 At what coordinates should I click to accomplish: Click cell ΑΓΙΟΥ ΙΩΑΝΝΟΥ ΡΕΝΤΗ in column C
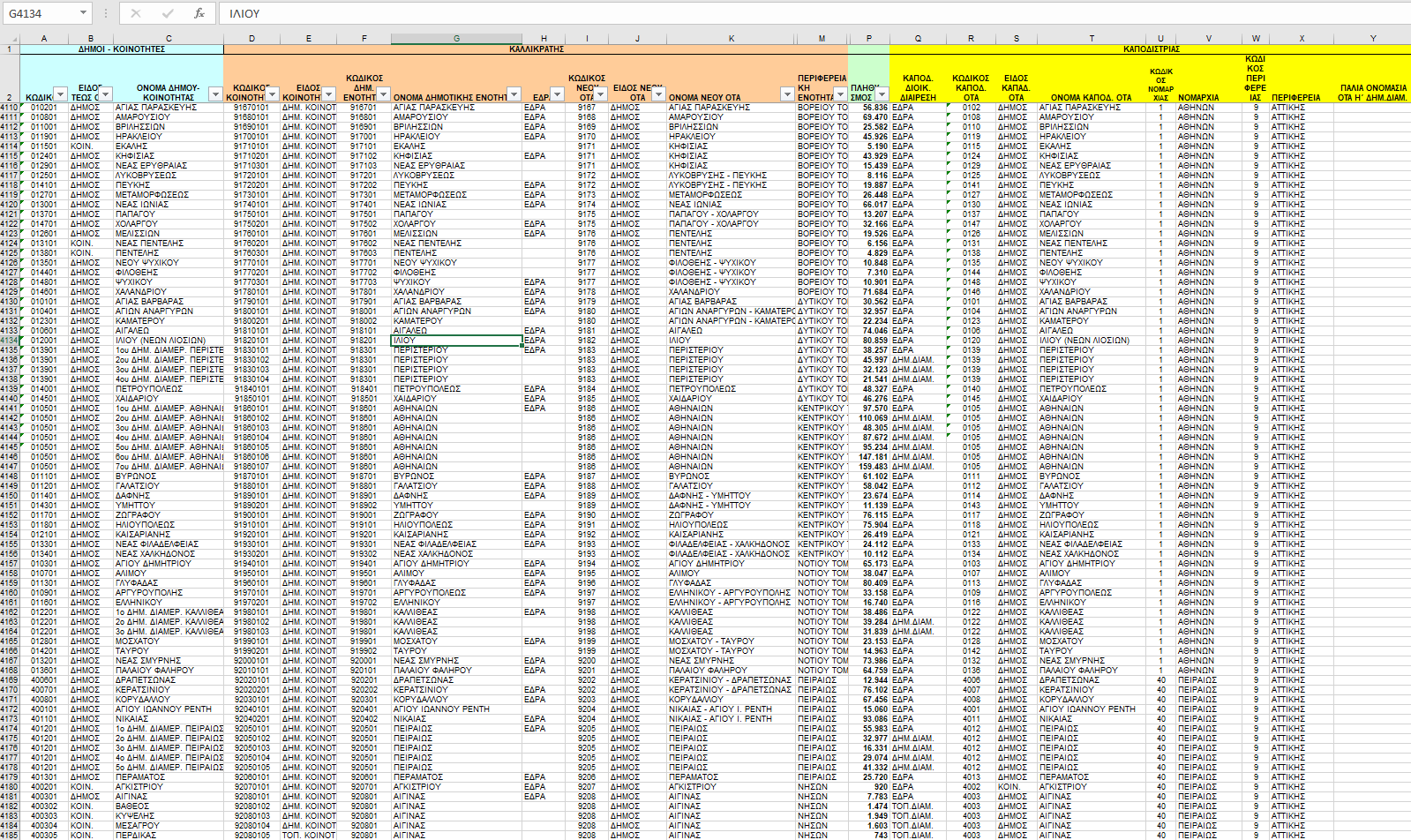(169, 709)
